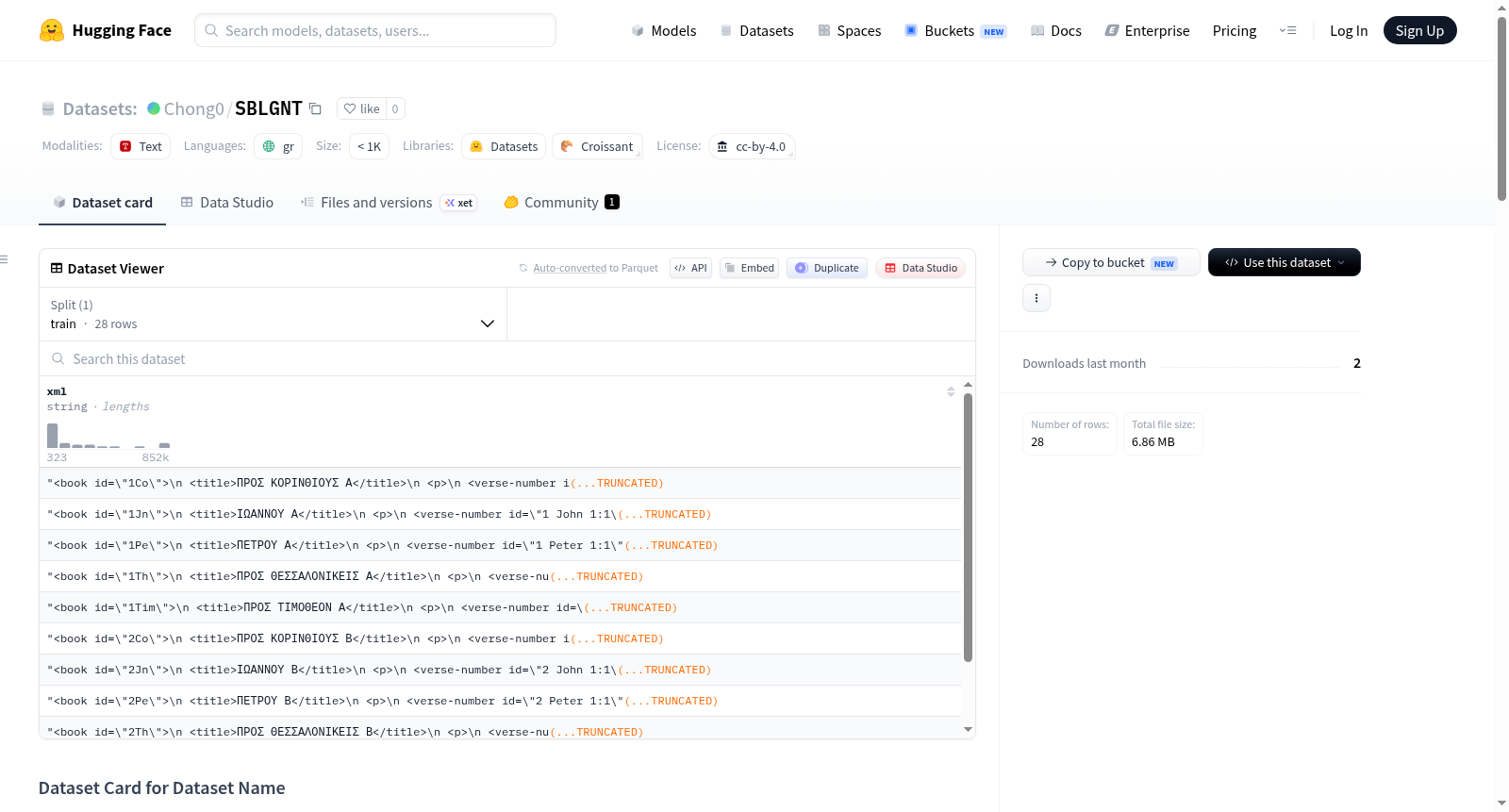The height and width of the screenshot is (812, 1509).
Task: Switch to the Data Studio tab
Action: tap(227, 203)
